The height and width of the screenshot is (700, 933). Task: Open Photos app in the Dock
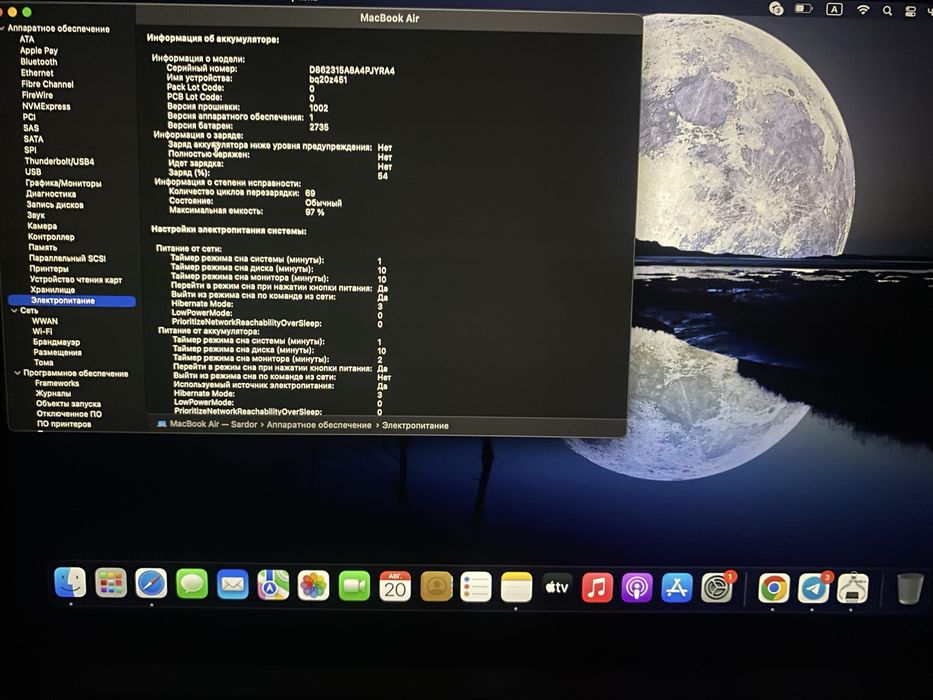tap(314, 586)
